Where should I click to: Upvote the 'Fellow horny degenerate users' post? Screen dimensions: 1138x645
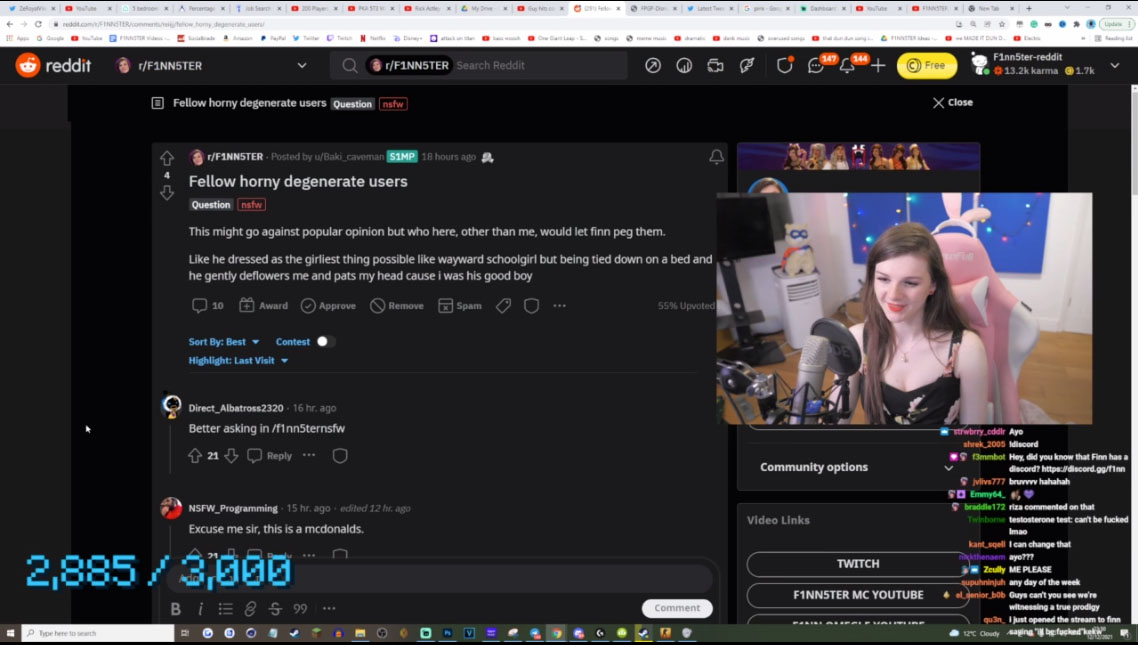click(x=167, y=157)
